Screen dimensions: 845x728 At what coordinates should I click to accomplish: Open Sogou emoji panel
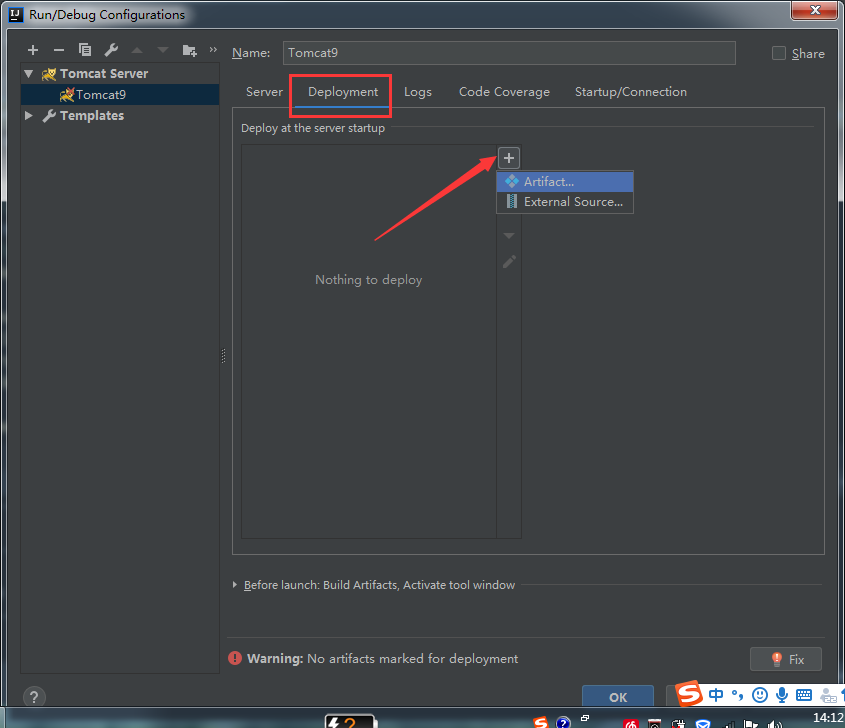pos(760,695)
